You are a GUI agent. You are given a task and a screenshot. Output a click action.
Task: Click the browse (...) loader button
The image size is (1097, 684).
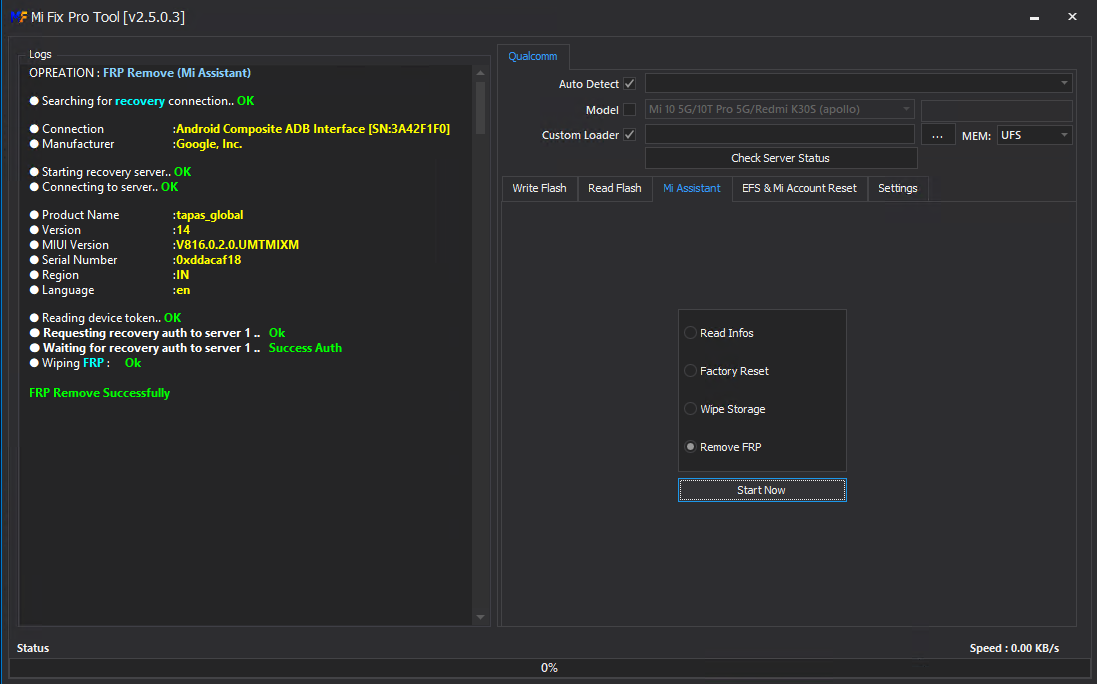(937, 135)
